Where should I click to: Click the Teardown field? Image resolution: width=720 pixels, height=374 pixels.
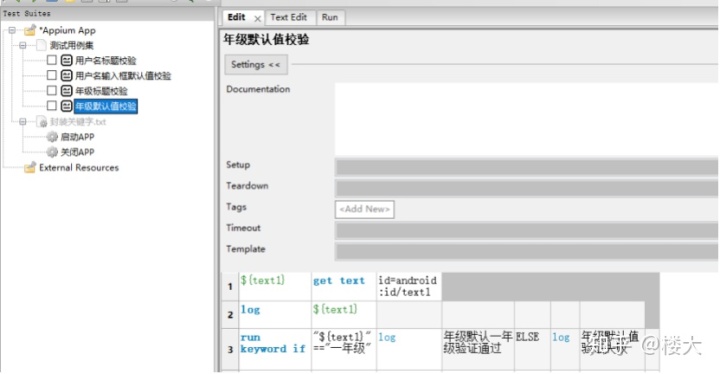tap(527, 188)
